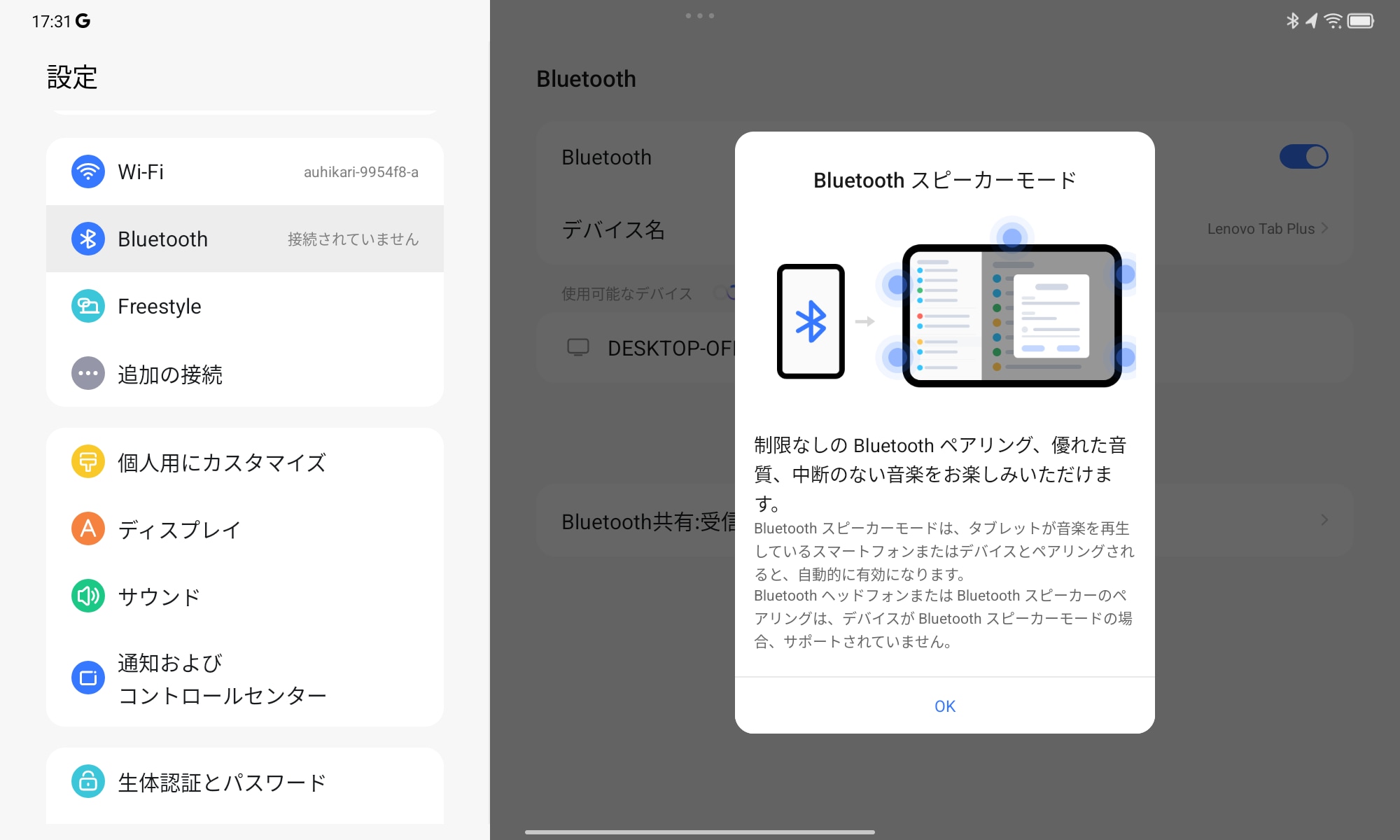The height and width of the screenshot is (840, 1400).
Task: Open ディスプレイ settings
Action: 245,528
